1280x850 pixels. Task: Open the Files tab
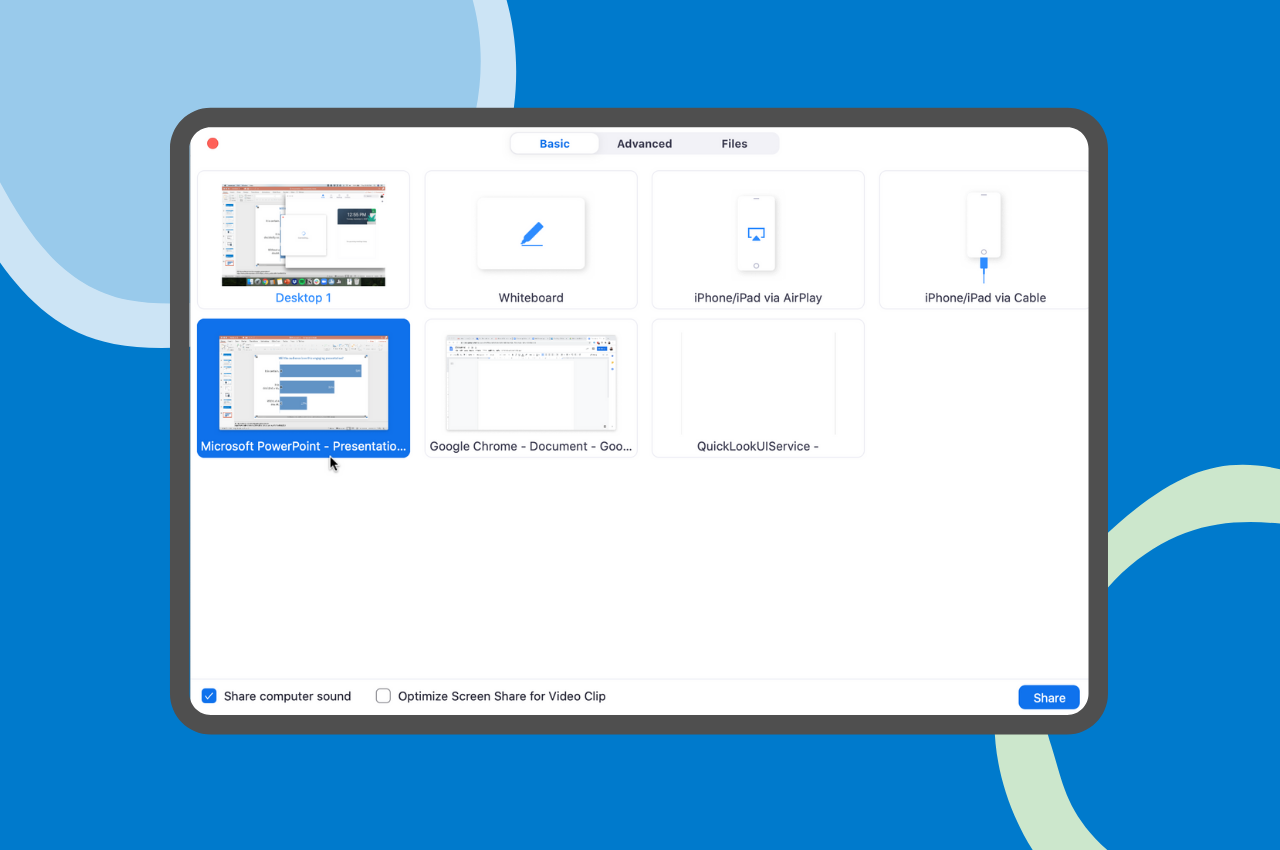(x=734, y=144)
